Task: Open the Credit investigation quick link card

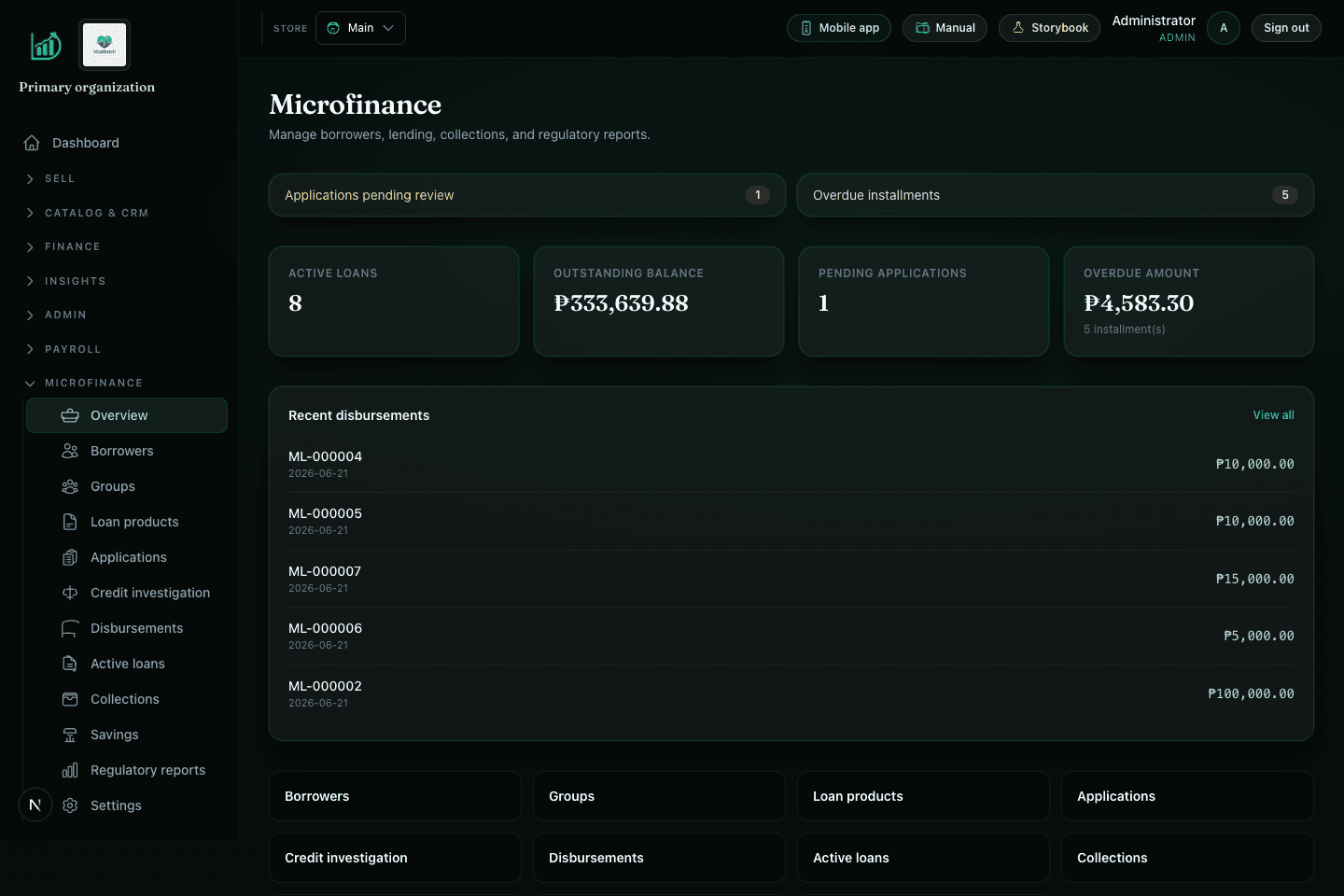Action: coord(395,858)
